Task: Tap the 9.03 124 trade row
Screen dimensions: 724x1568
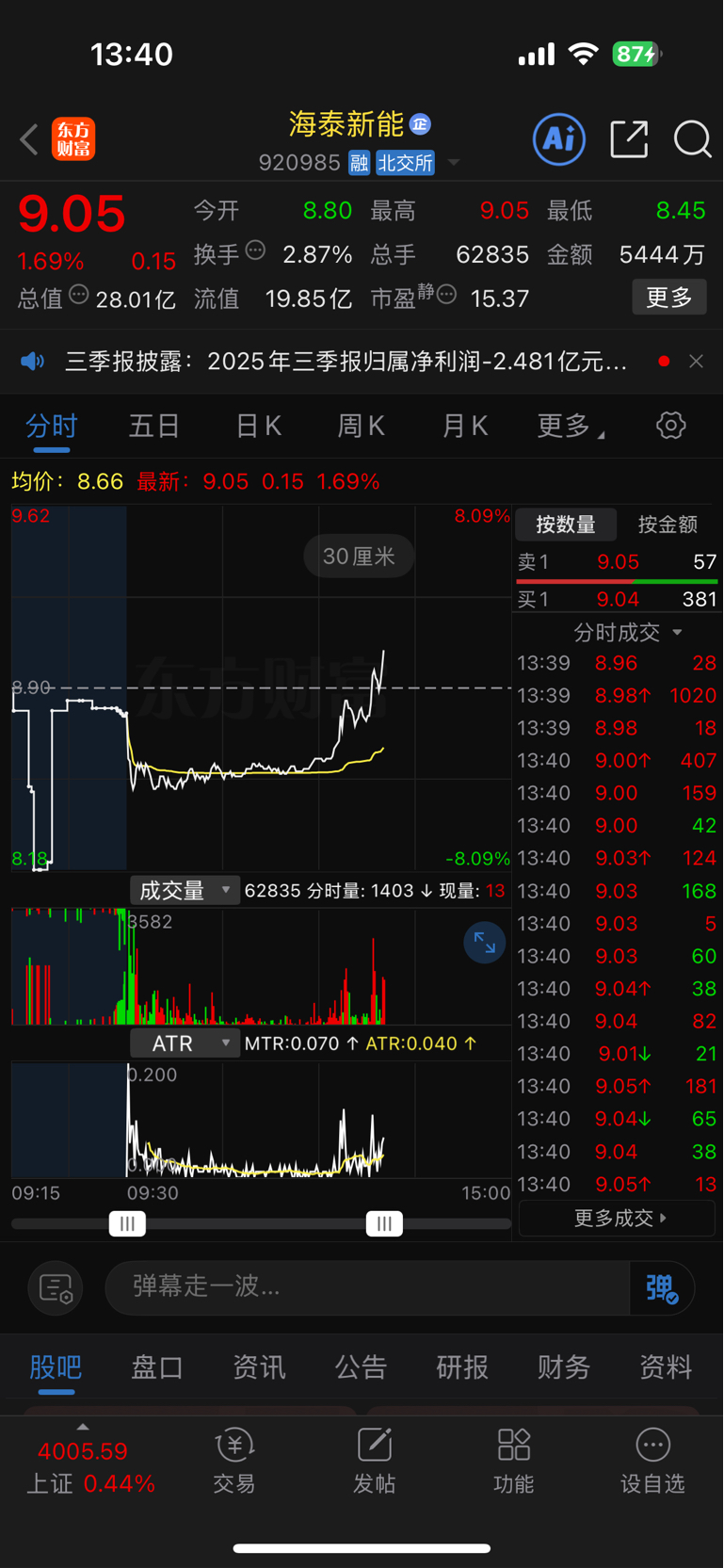Action: [617, 859]
